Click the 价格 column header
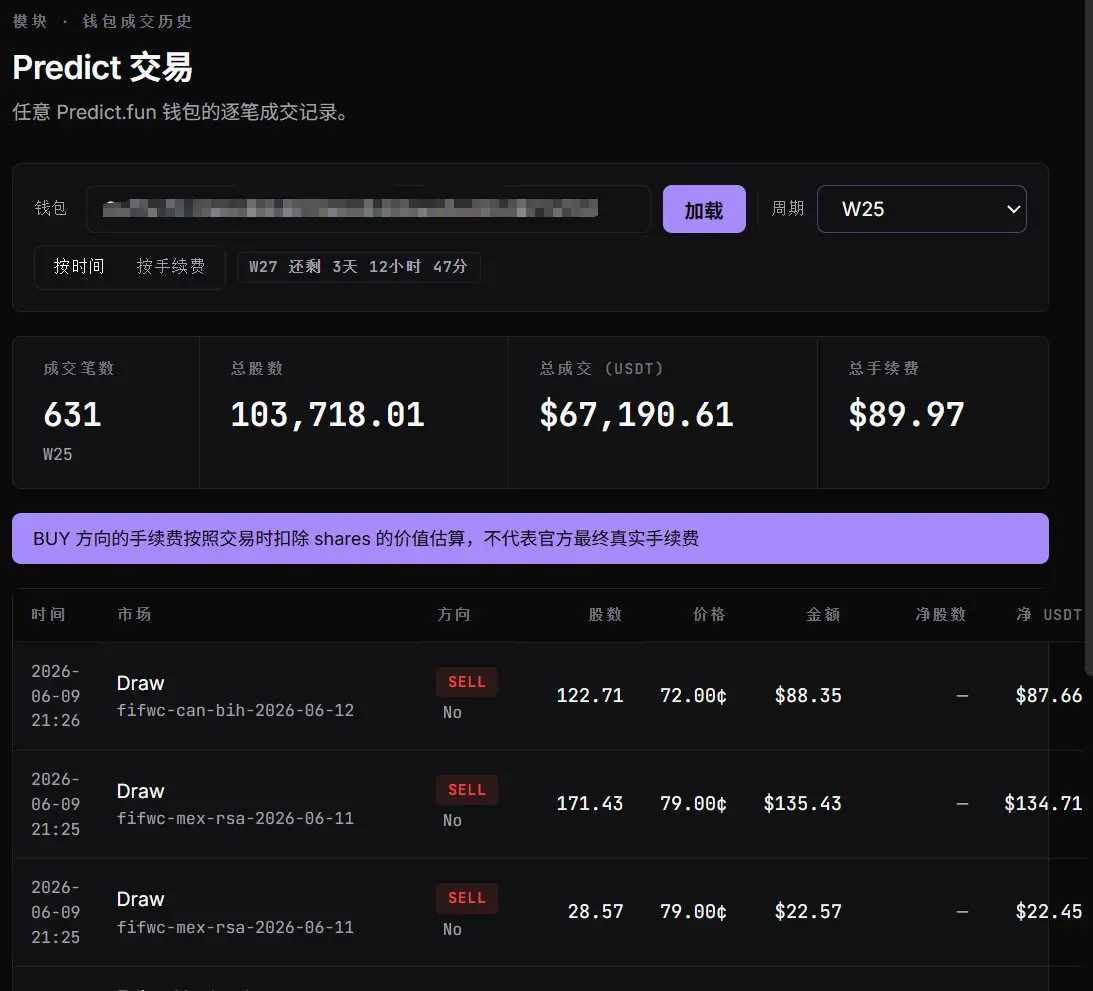The height and width of the screenshot is (991, 1093). (x=709, y=614)
